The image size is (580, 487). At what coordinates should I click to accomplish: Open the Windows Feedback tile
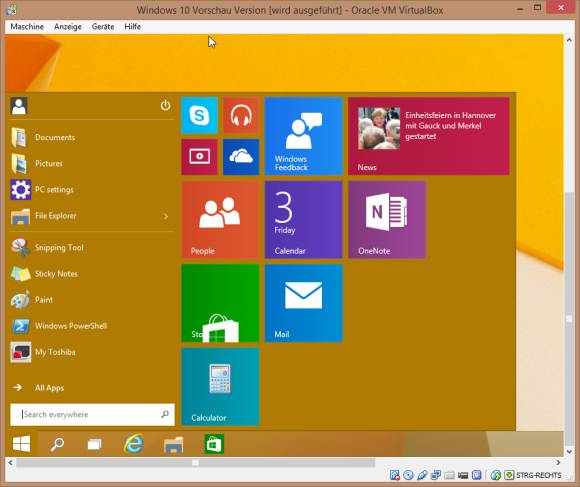[x=304, y=136]
